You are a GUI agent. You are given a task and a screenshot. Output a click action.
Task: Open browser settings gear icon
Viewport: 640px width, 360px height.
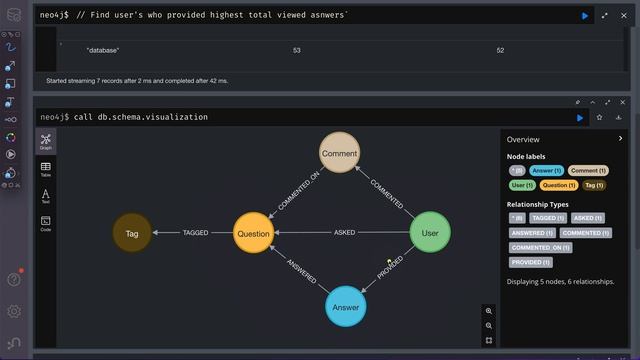coord(14,311)
